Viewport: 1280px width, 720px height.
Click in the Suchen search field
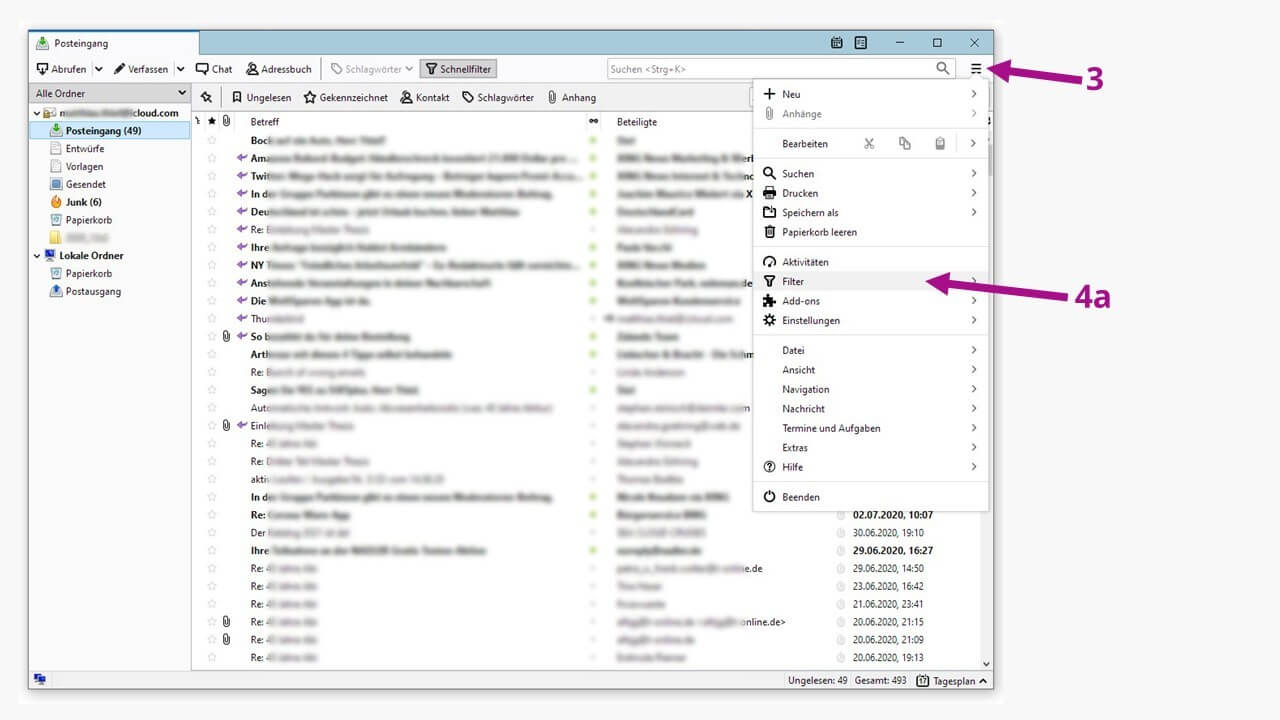pyautogui.click(x=770, y=69)
